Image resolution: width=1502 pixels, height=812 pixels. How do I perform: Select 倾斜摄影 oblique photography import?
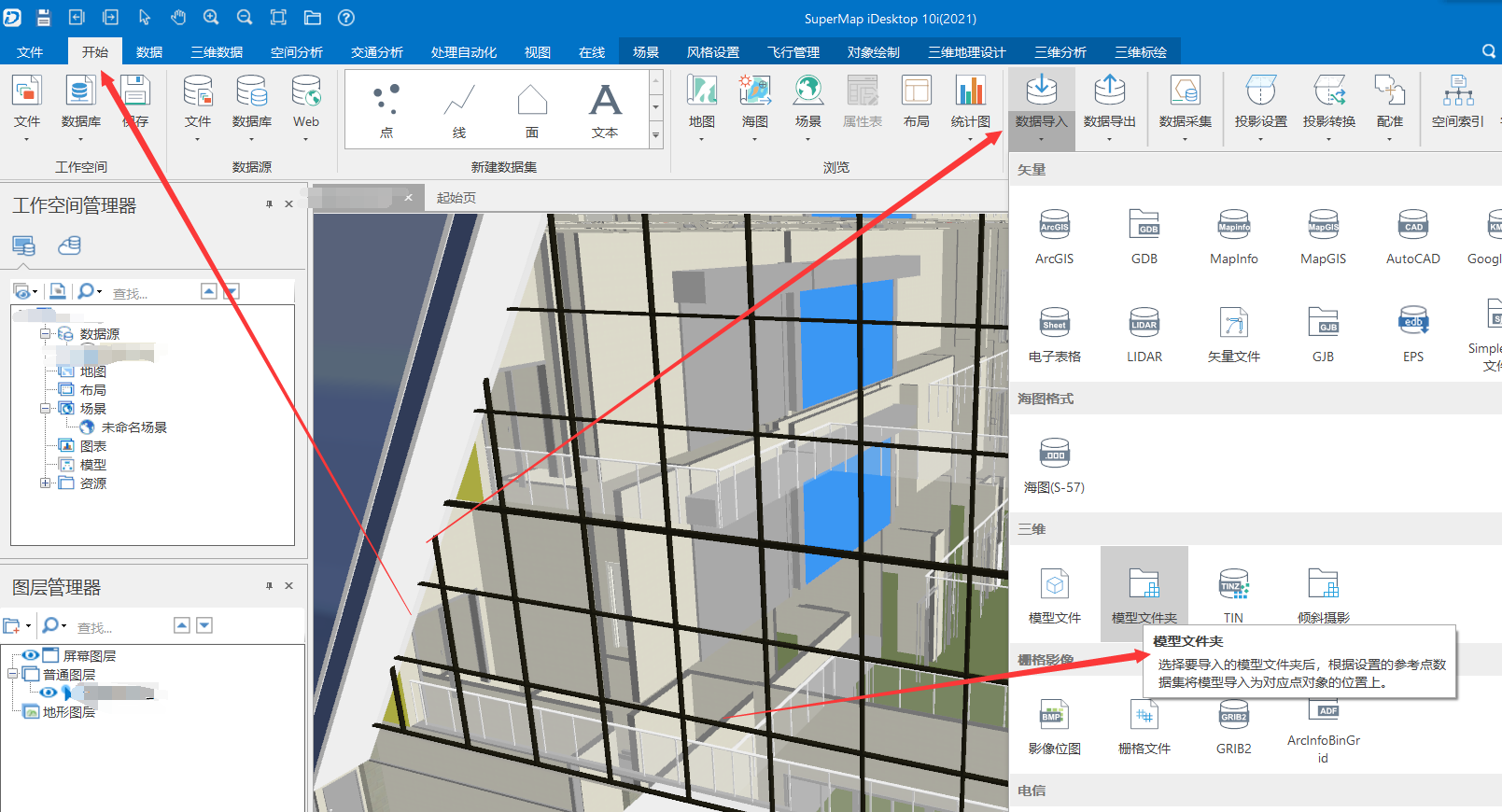pos(1323,596)
